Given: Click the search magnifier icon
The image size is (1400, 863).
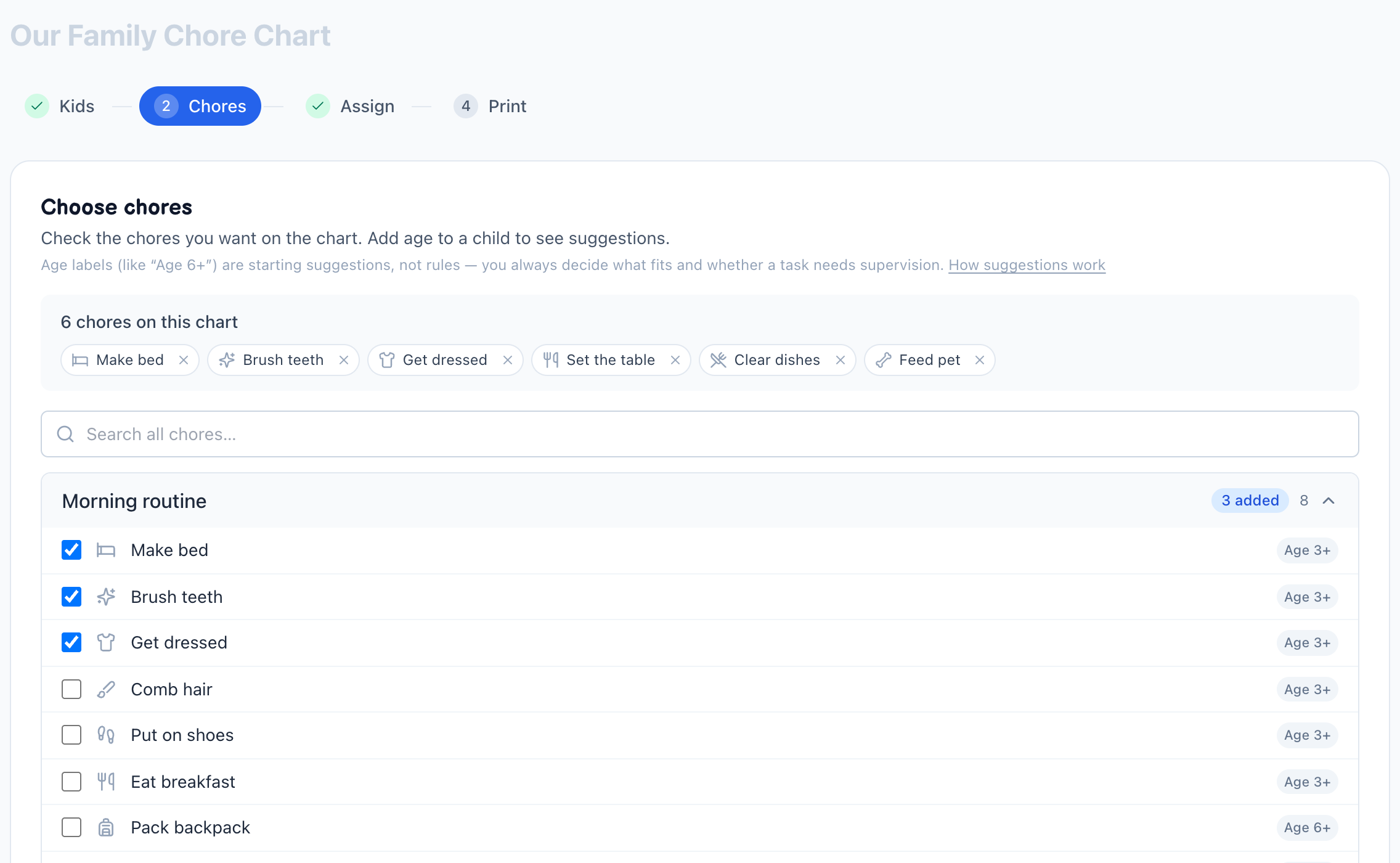Looking at the screenshot, I should (65, 434).
